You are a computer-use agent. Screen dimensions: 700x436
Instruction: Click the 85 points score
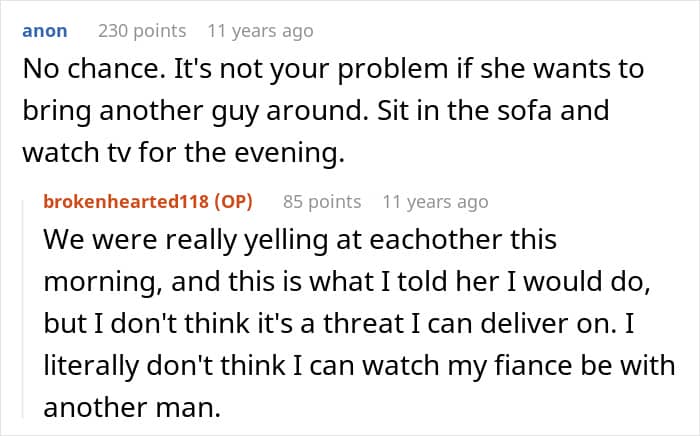coord(322,202)
